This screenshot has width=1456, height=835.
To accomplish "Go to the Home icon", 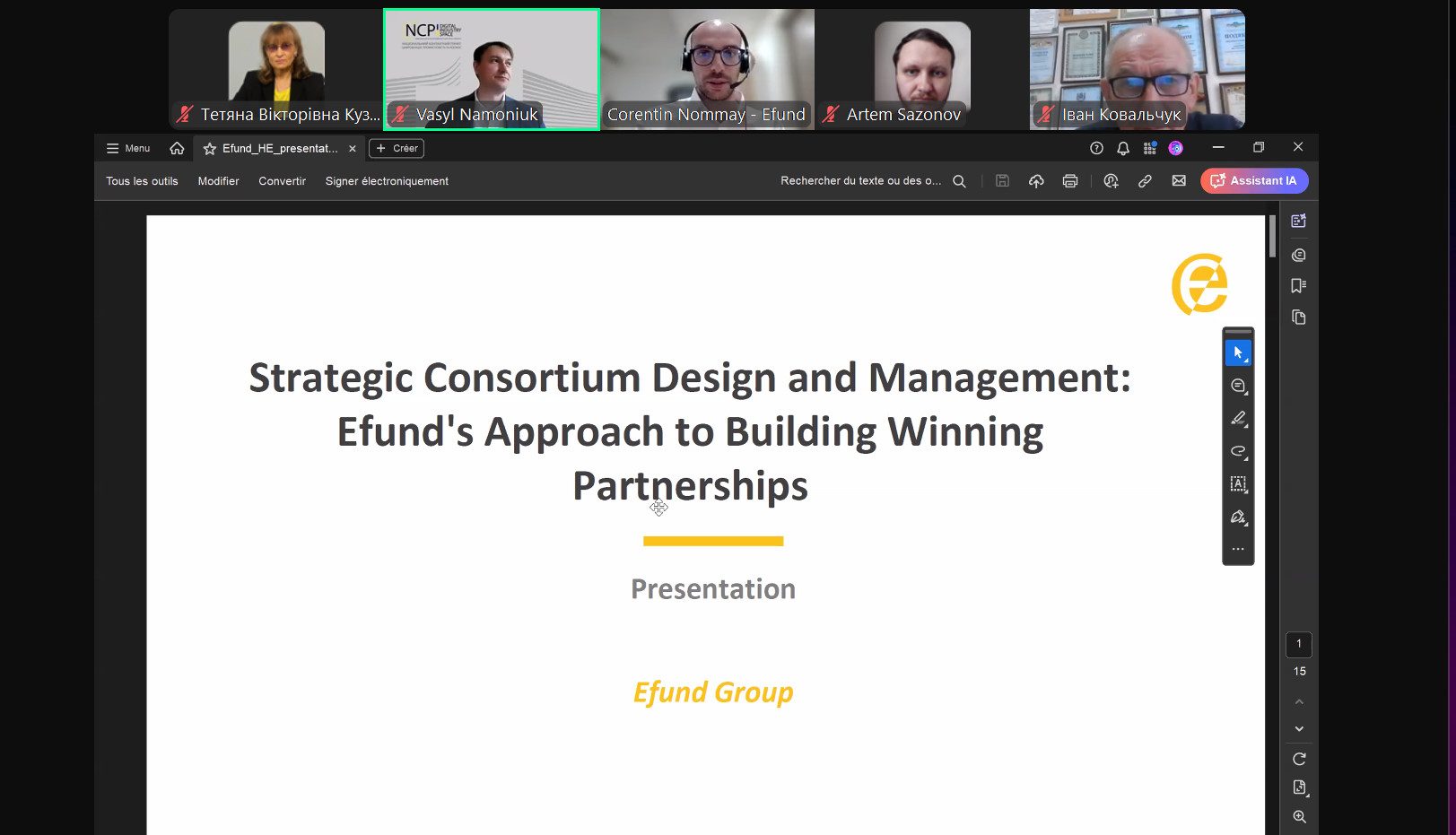I will (177, 148).
